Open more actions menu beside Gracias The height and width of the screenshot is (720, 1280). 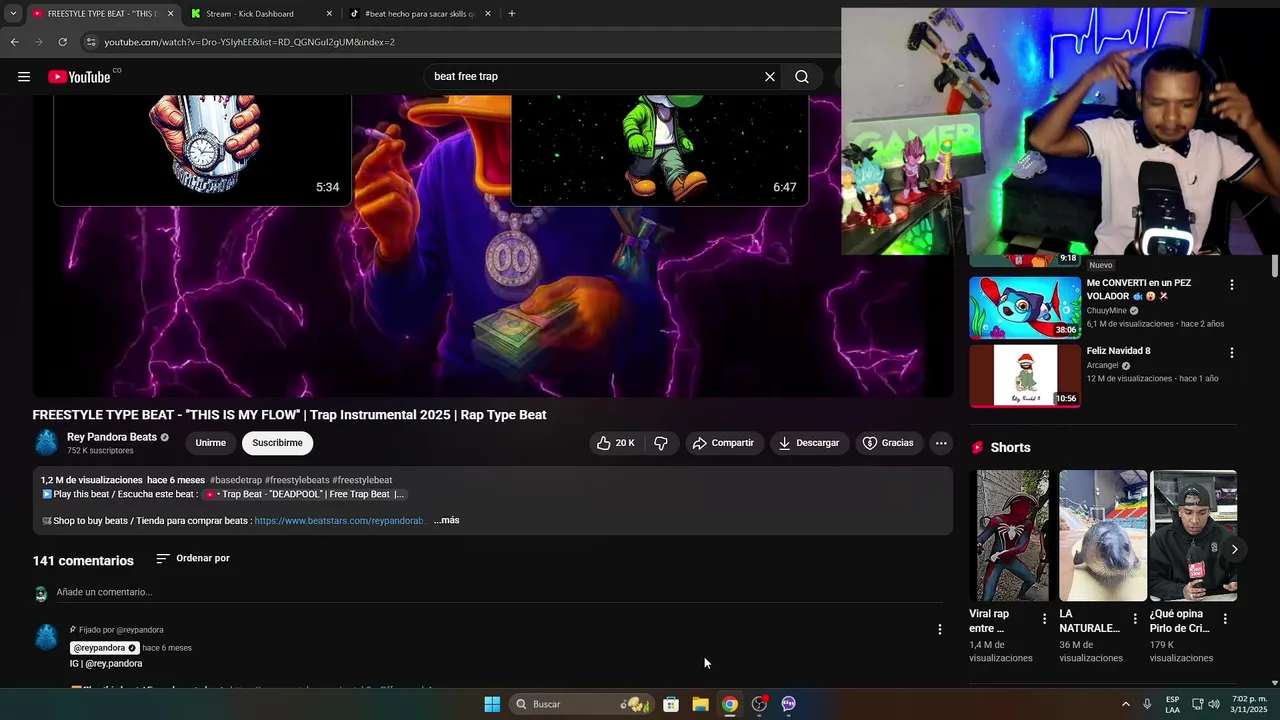click(x=941, y=443)
